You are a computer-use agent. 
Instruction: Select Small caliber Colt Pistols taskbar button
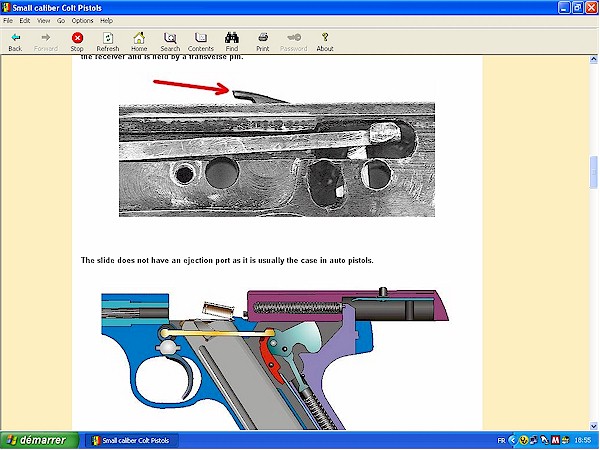(x=131, y=440)
